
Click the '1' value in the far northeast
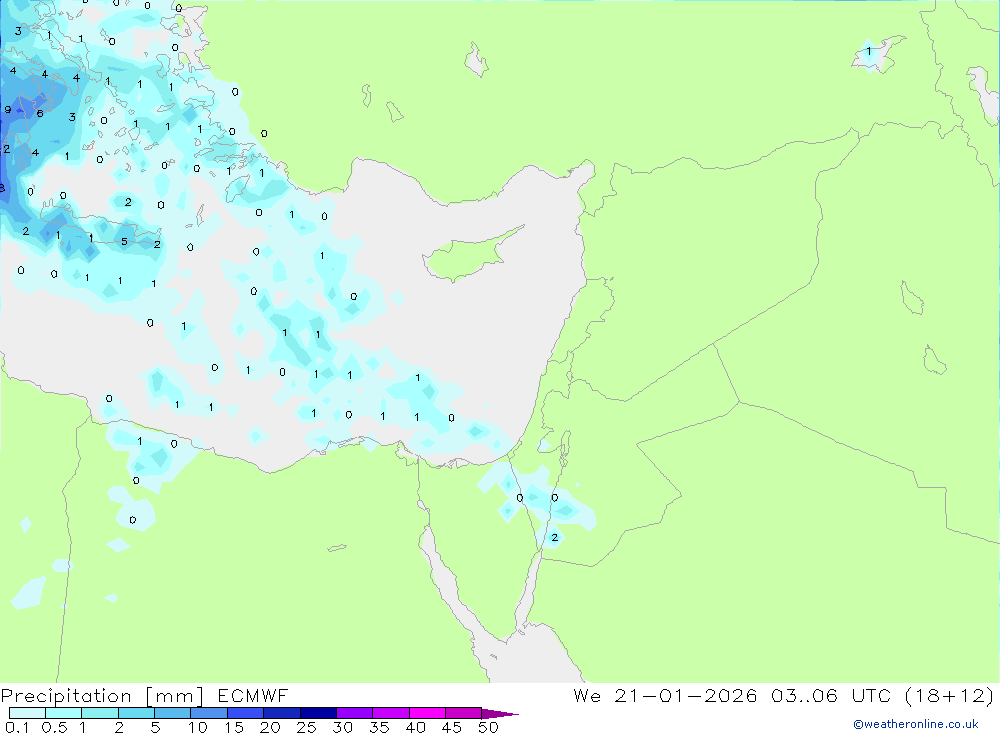coord(869,51)
